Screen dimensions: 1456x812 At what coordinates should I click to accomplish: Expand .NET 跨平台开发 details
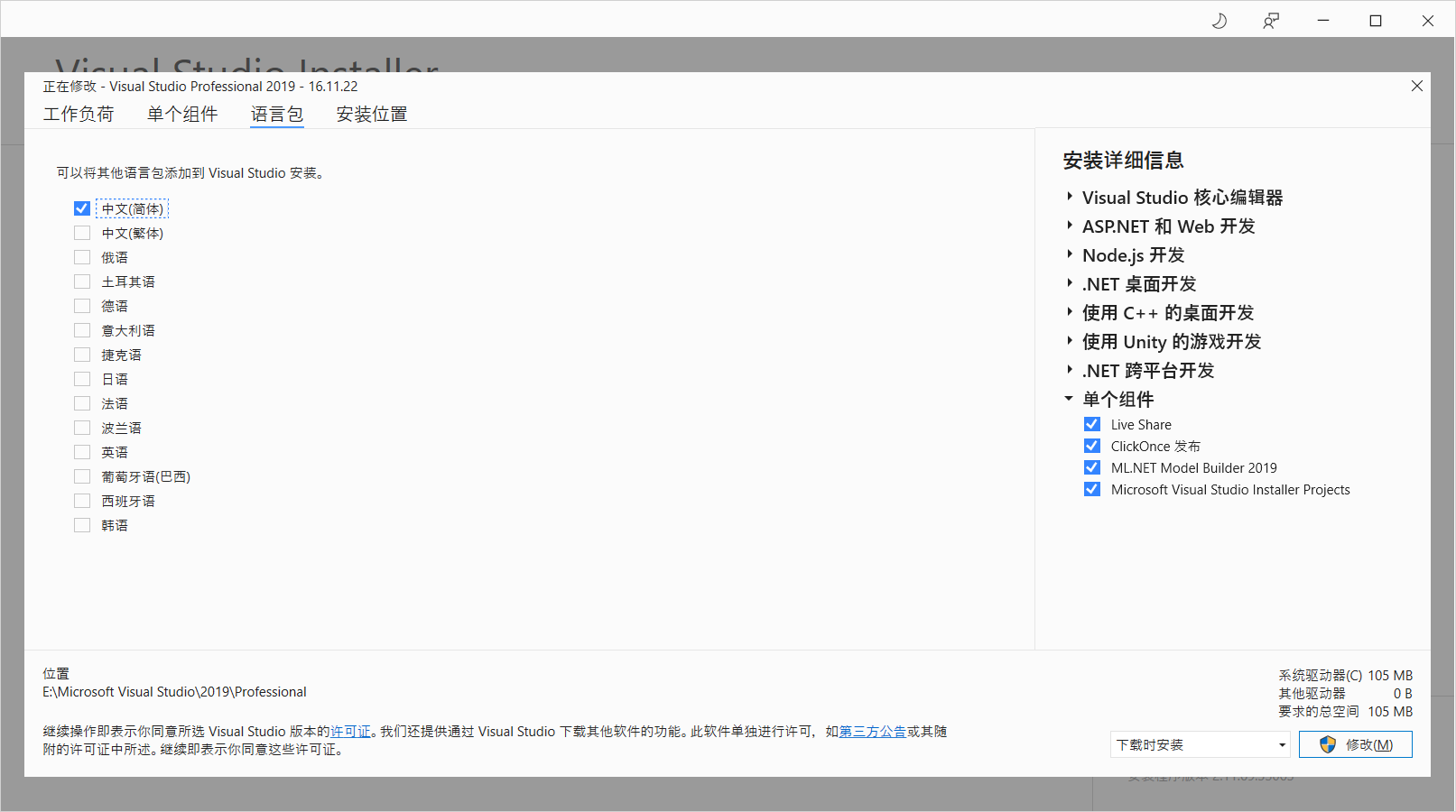click(1070, 370)
